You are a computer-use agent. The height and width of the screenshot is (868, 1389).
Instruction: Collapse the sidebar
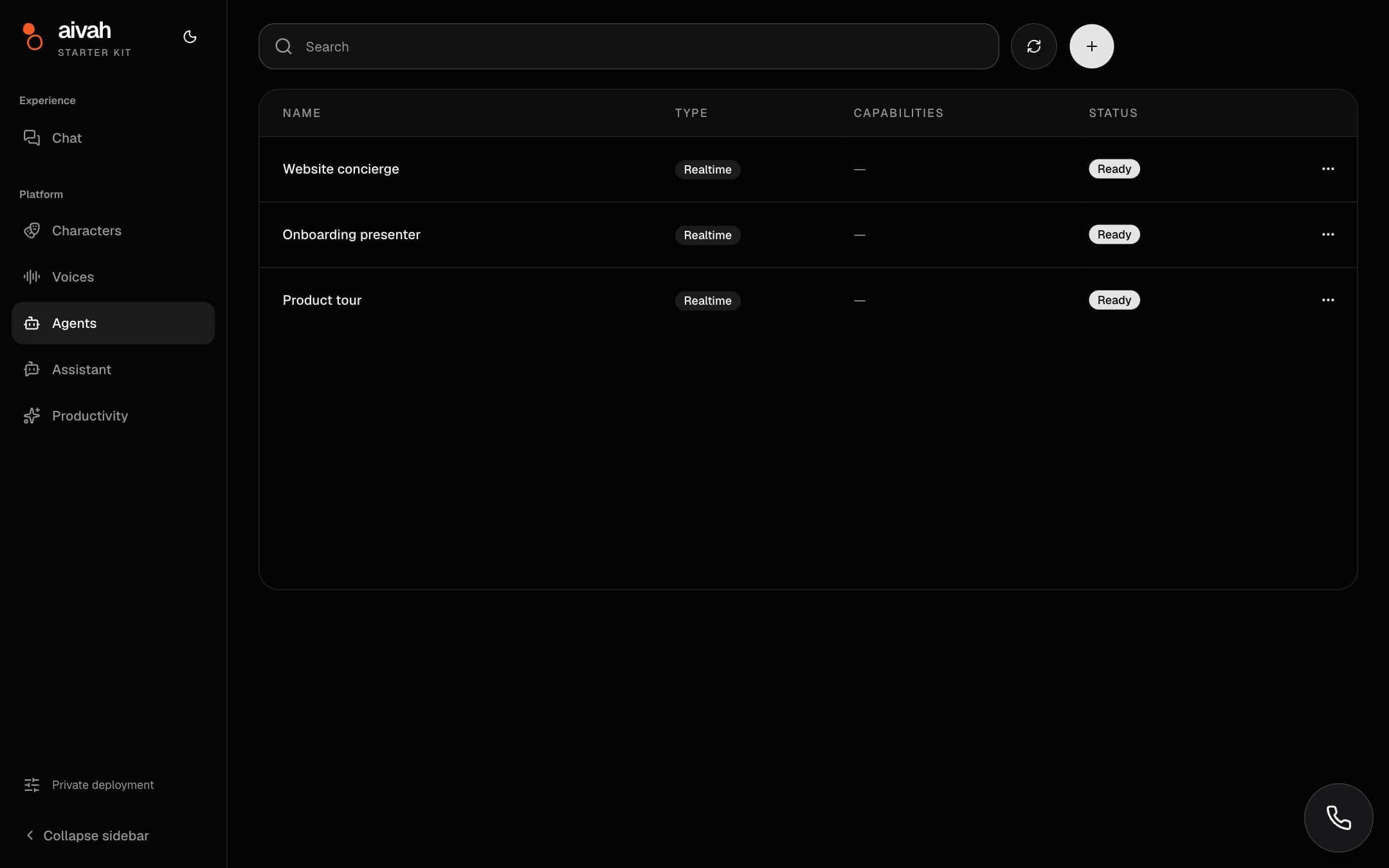coord(87,835)
